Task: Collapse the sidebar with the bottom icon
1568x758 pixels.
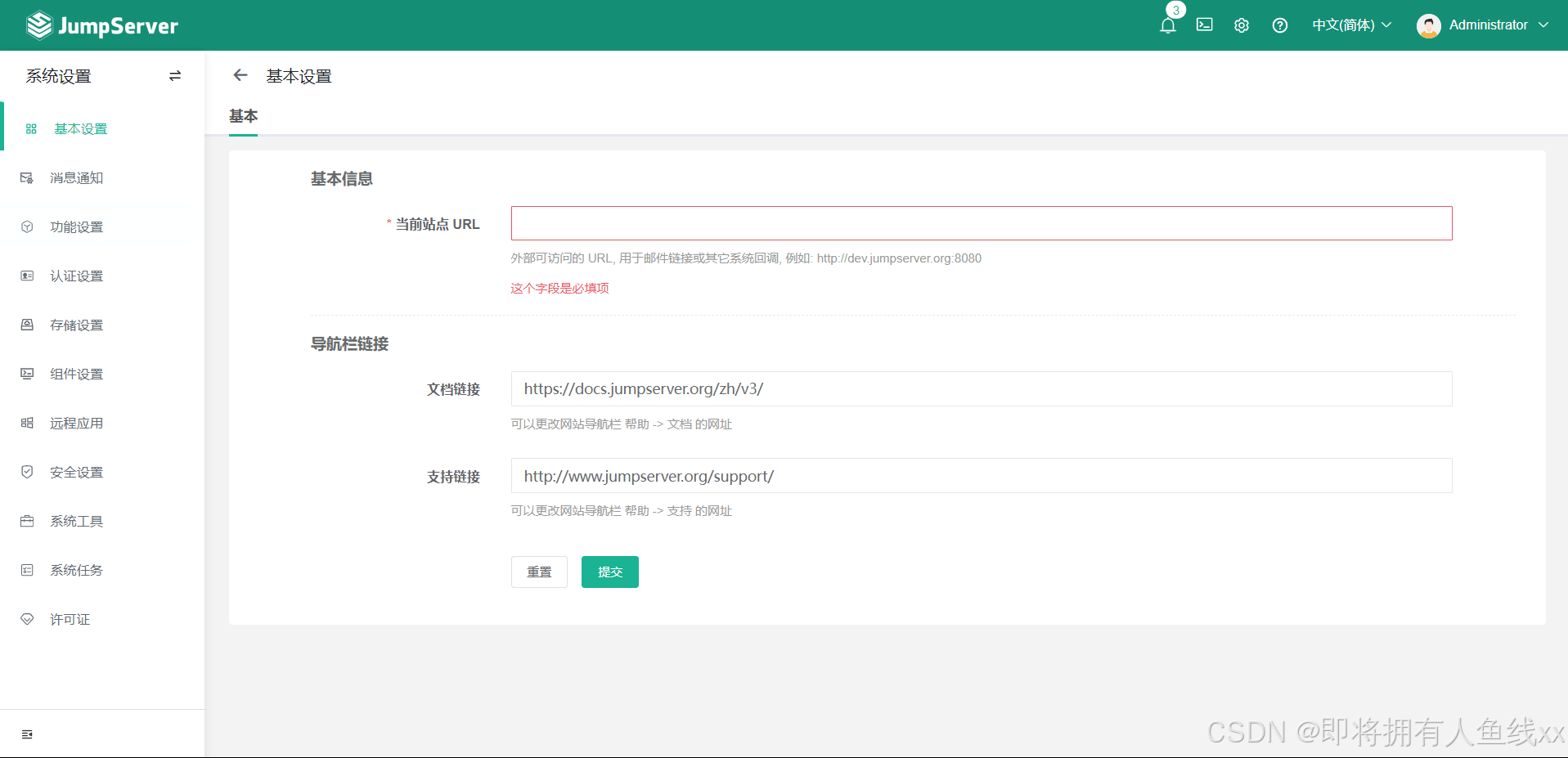Action: coord(27,734)
